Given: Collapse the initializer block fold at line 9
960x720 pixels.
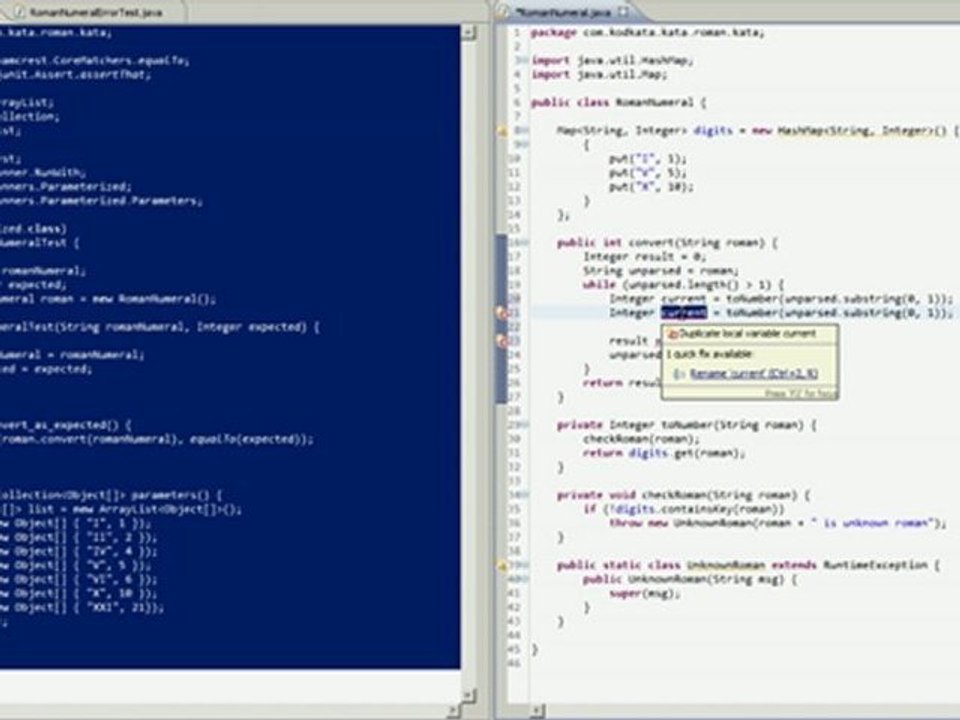Looking at the screenshot, I should coord(525,144).
